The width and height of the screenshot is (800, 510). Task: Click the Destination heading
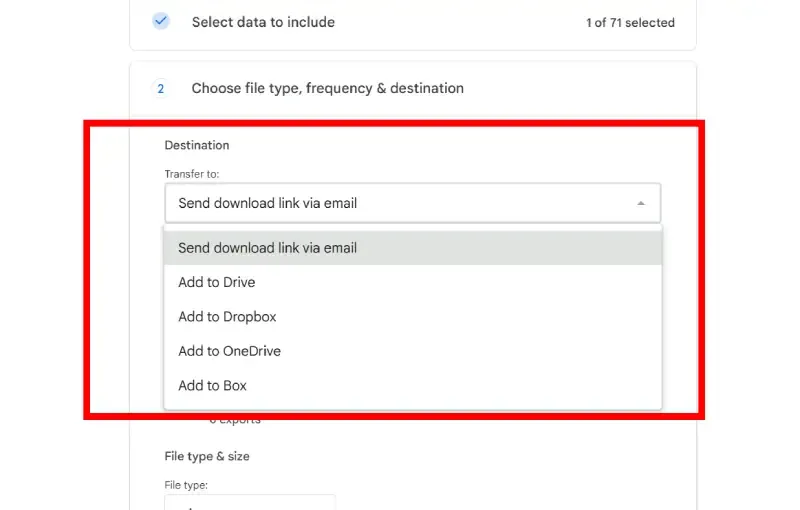click(197, 145)
